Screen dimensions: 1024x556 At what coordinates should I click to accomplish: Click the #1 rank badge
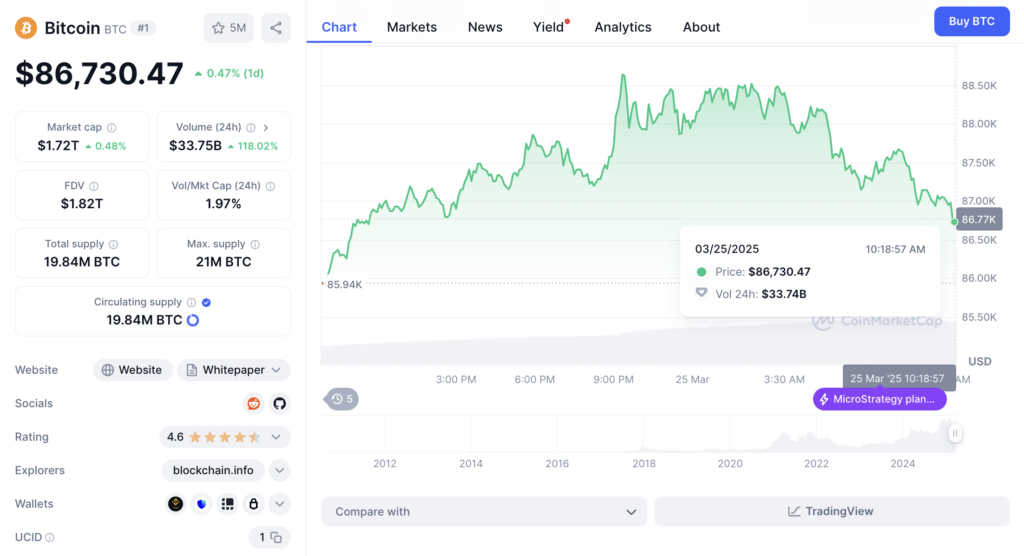click(x=143, y=28)
